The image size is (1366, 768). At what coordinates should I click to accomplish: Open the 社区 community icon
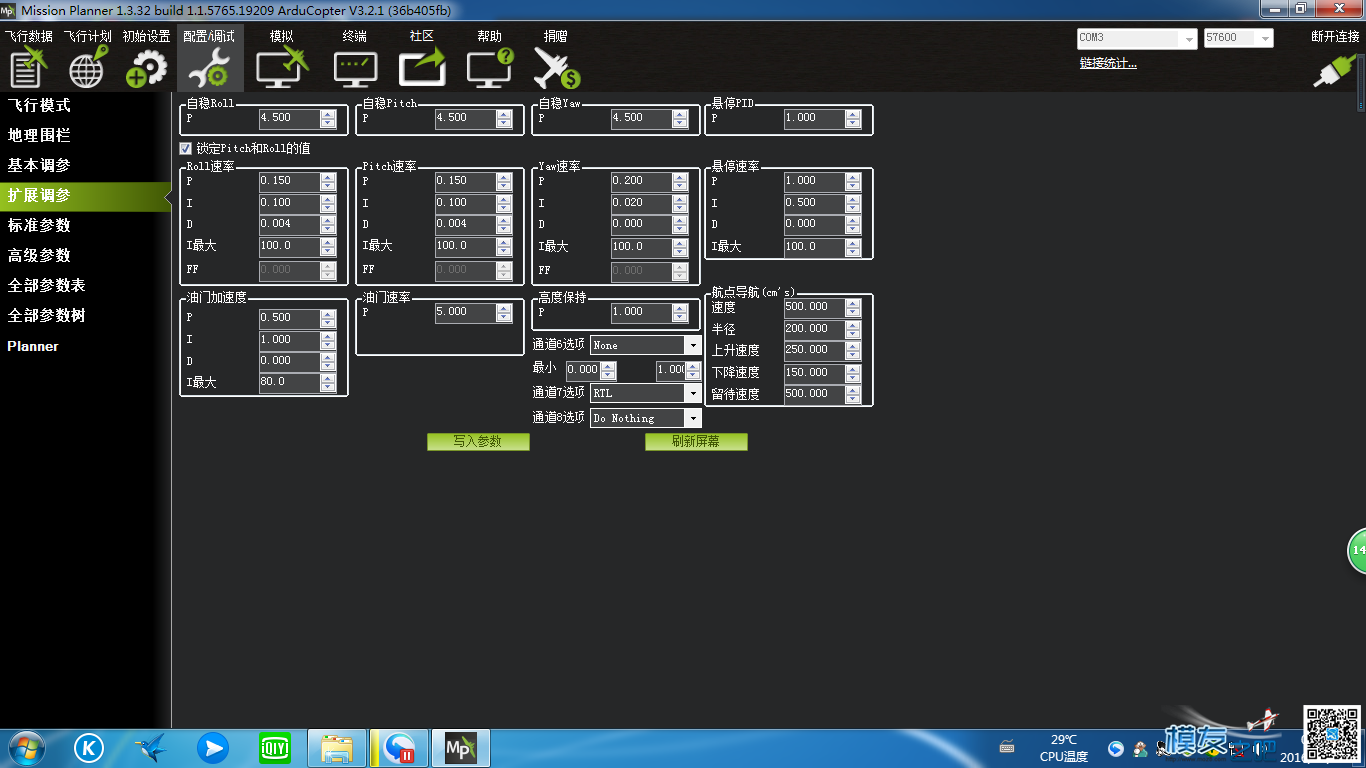tap(422, 67)
